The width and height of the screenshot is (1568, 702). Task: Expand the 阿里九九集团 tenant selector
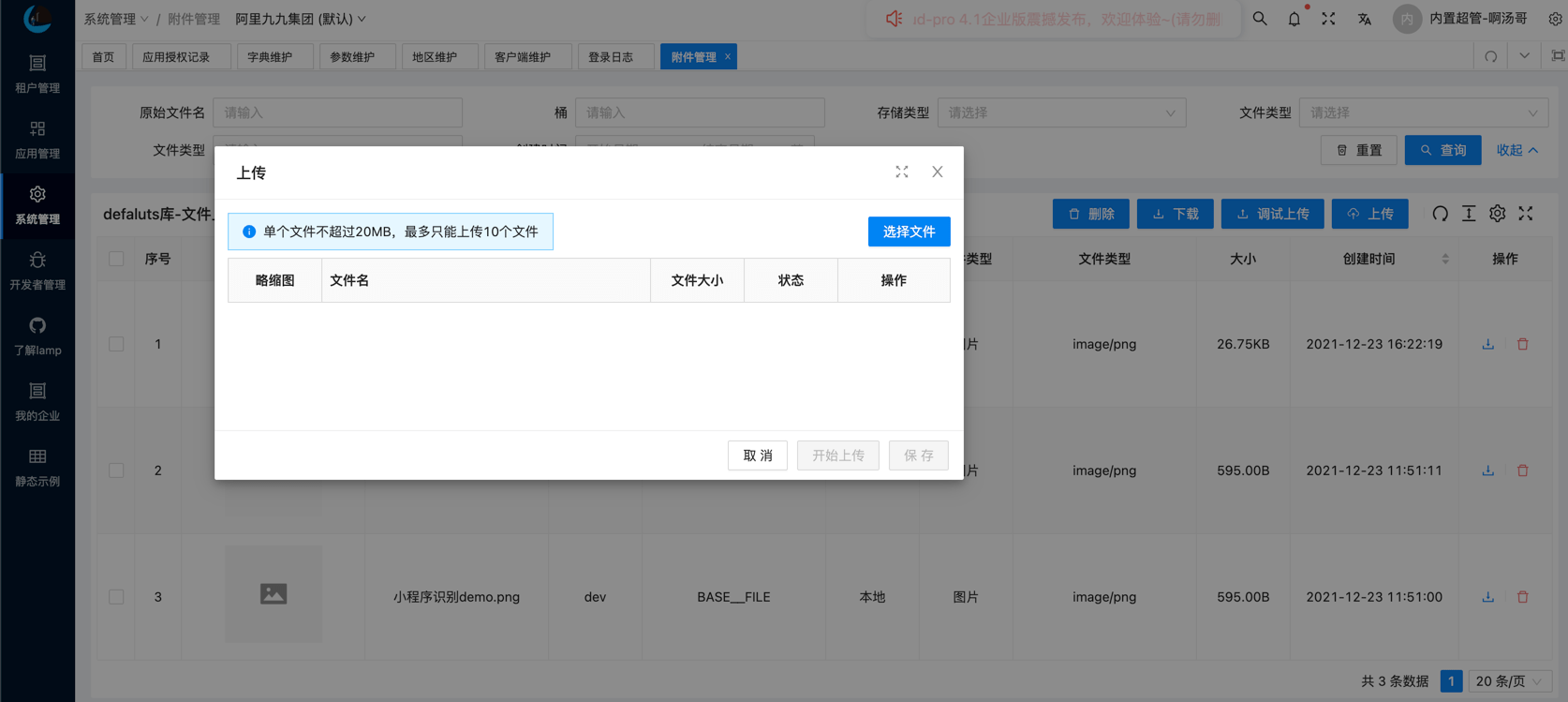pos(301,19)
